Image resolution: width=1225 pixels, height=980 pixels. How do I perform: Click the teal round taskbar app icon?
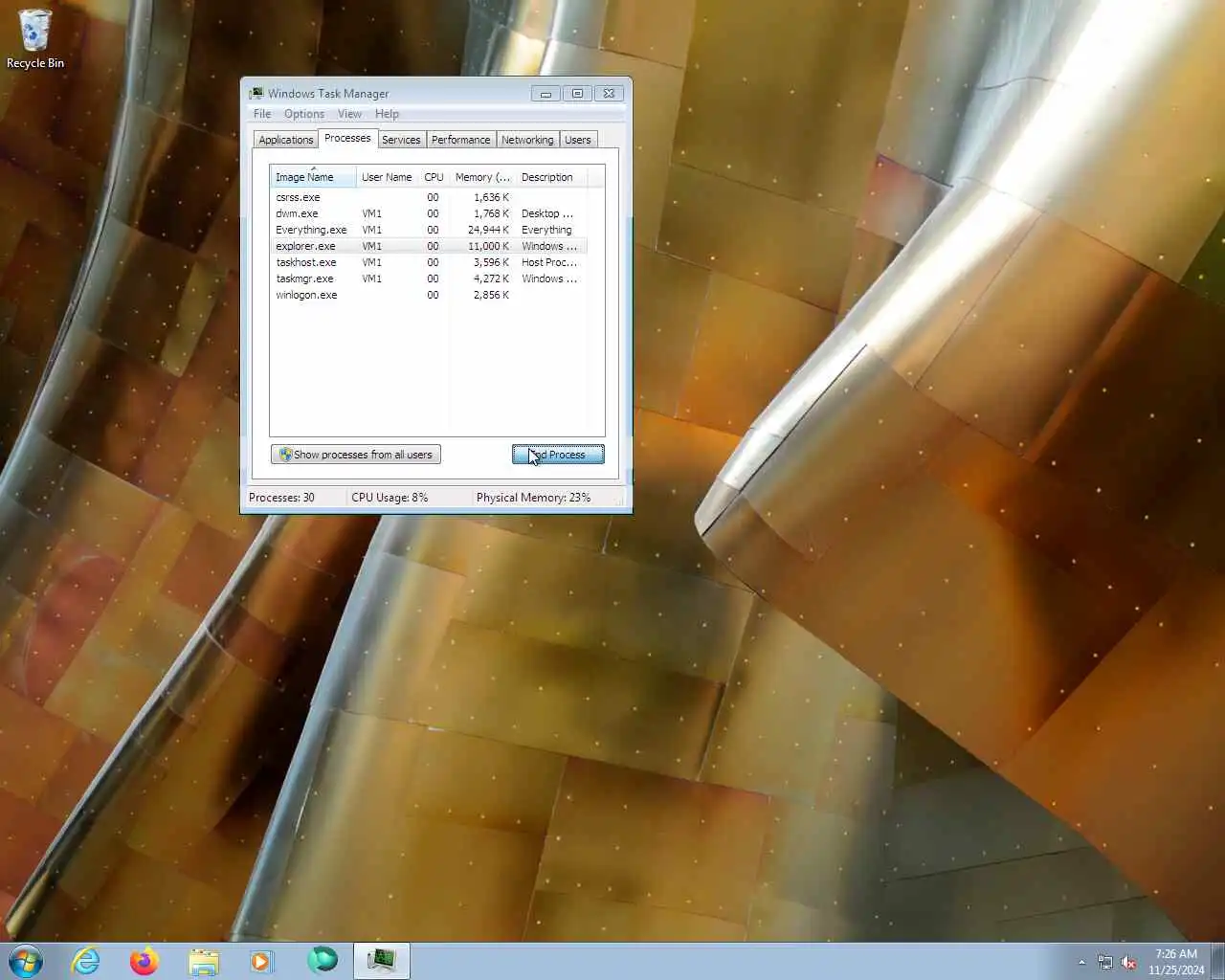[x=323, y=960]
